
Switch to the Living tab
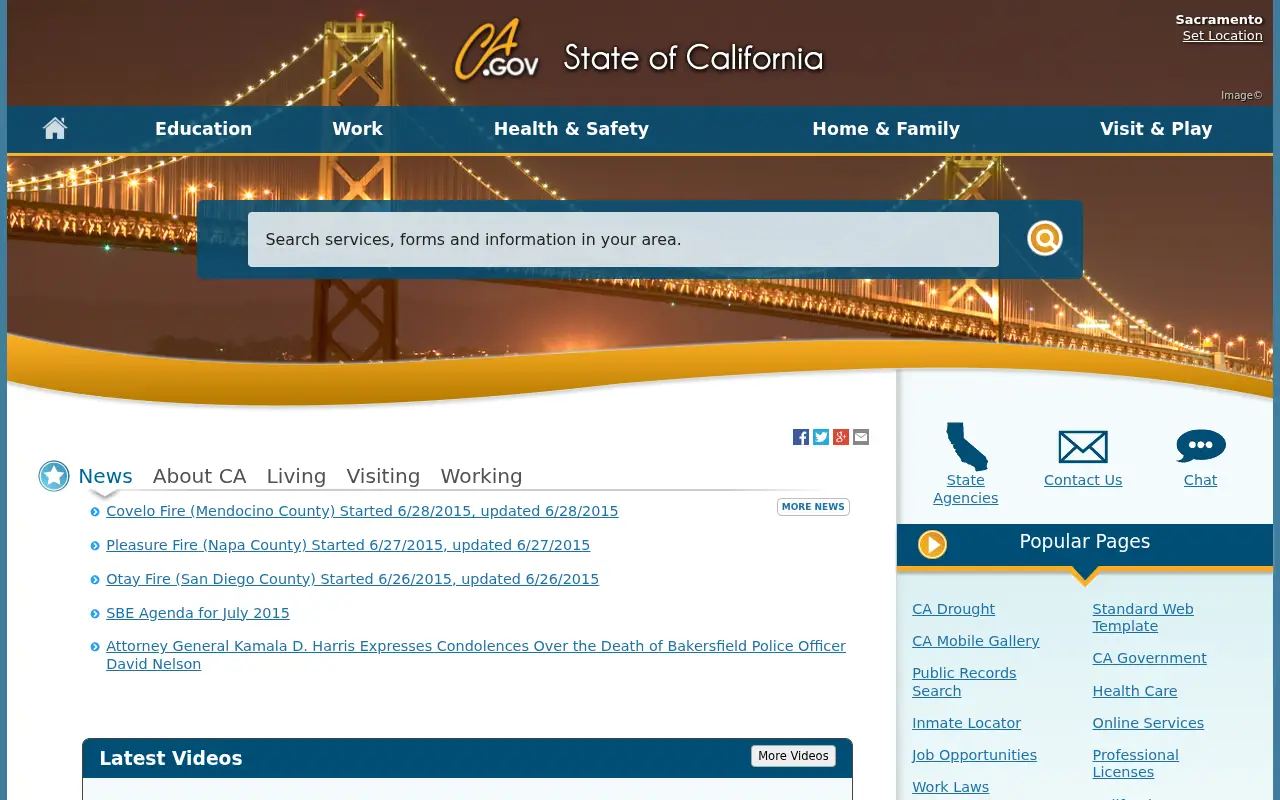click(x=296, y=476)
